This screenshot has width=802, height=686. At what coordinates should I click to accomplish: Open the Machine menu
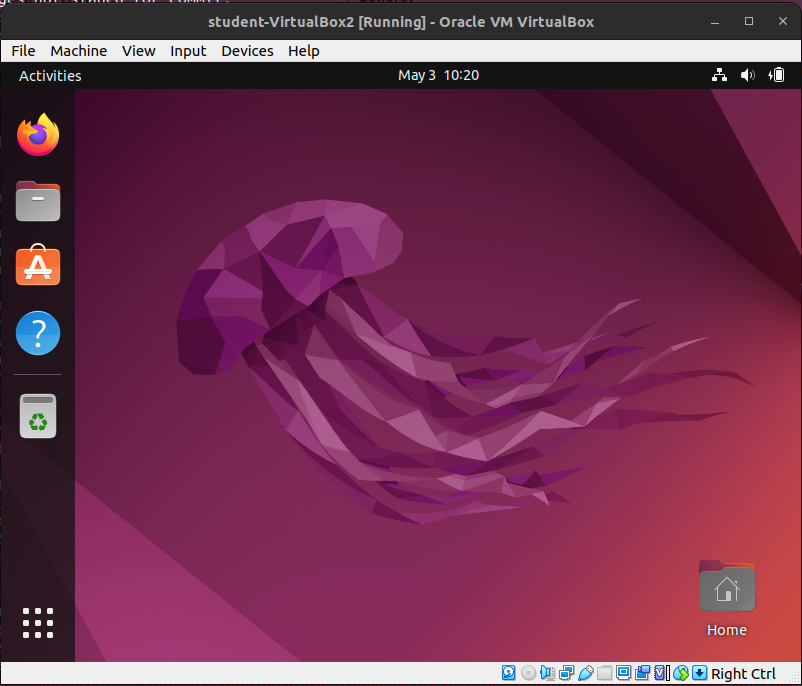point(78,51)
